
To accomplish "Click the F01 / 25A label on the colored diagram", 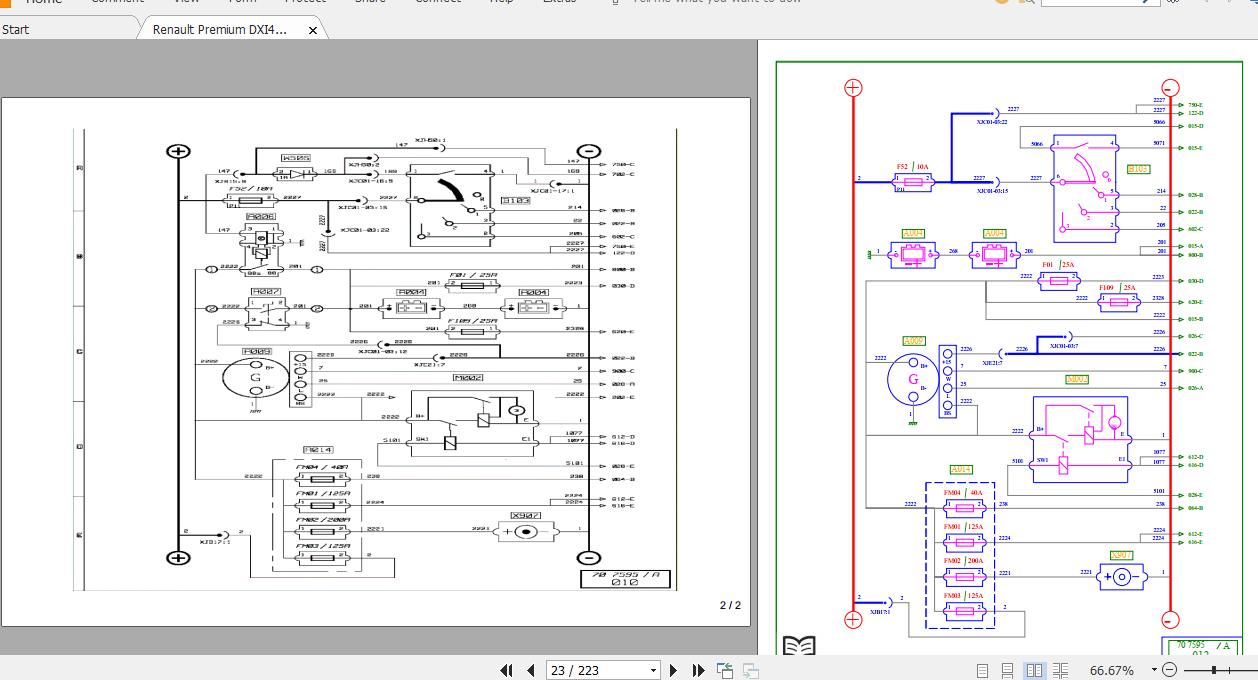I will point(1058,265).
